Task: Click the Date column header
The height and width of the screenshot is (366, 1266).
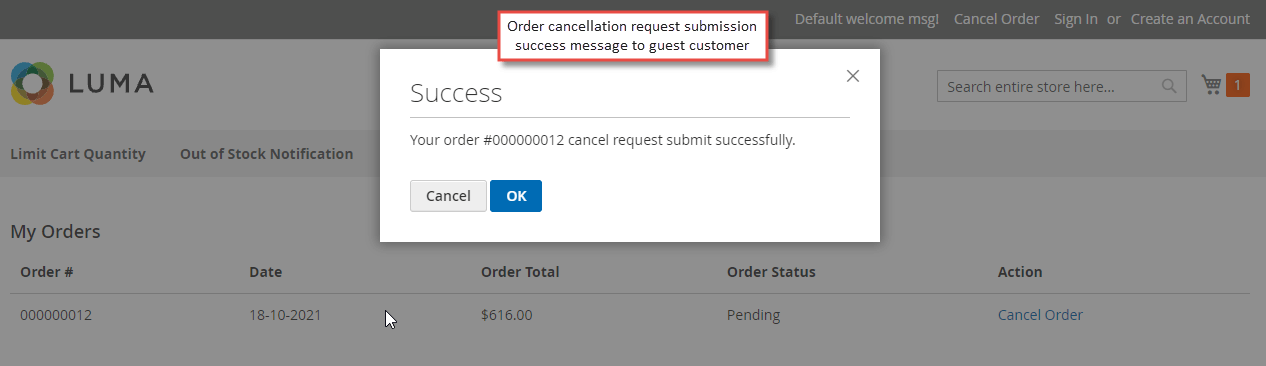Action: point(266,272)
